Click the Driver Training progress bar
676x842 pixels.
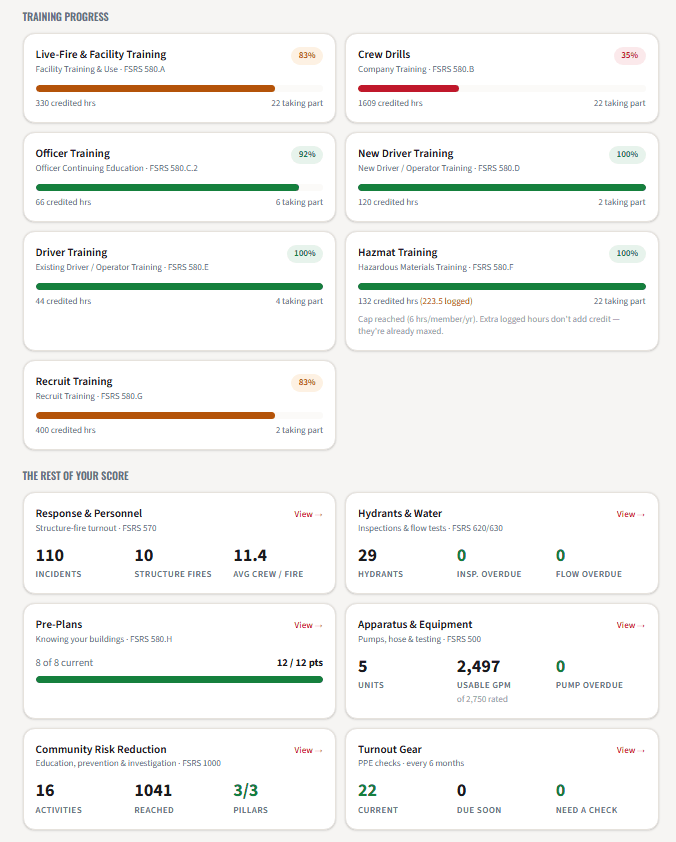pos(179,287)
